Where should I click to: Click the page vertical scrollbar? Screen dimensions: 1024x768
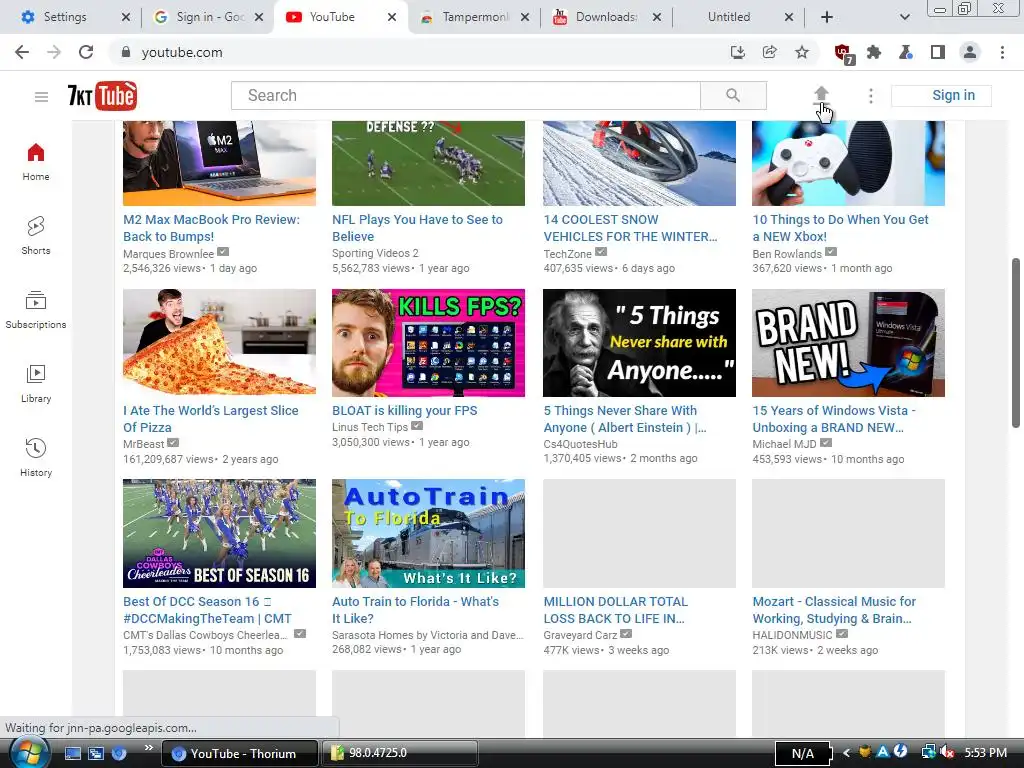(1016, 343)
